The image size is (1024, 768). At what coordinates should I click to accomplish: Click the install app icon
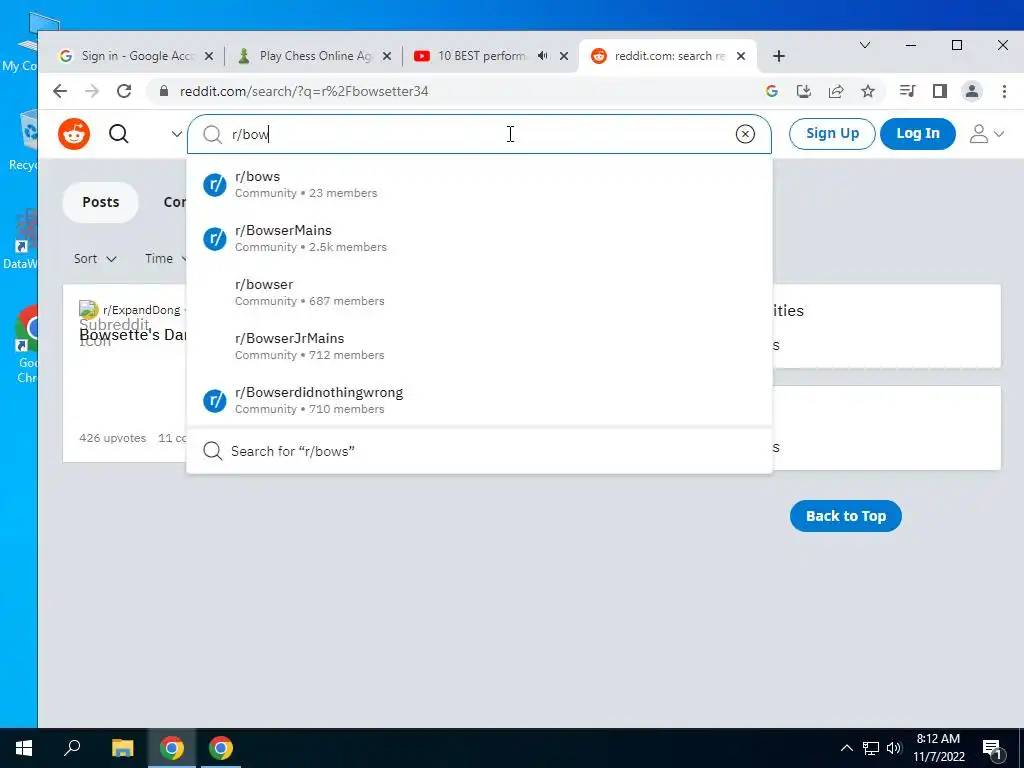point(804,91)
